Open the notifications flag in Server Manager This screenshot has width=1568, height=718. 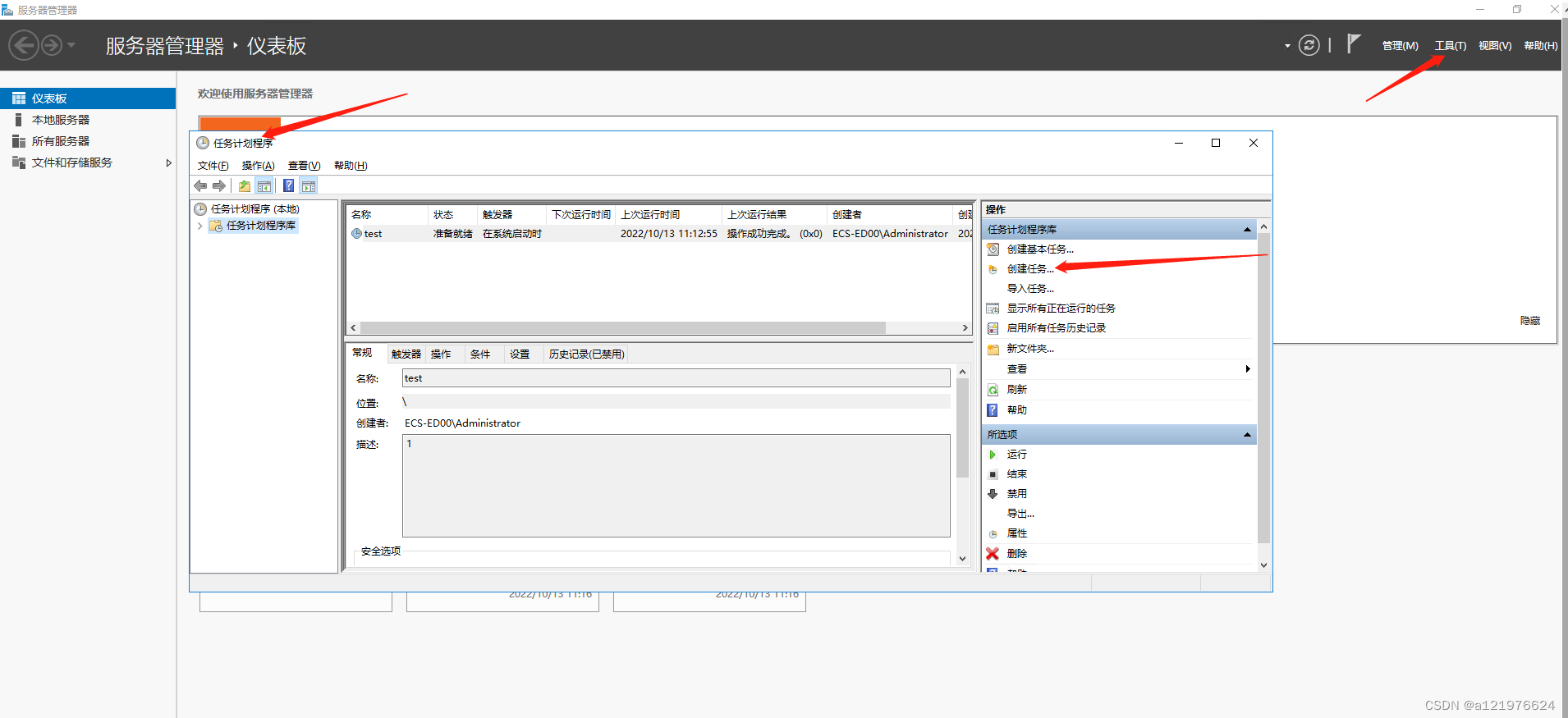click(1354, 43)
